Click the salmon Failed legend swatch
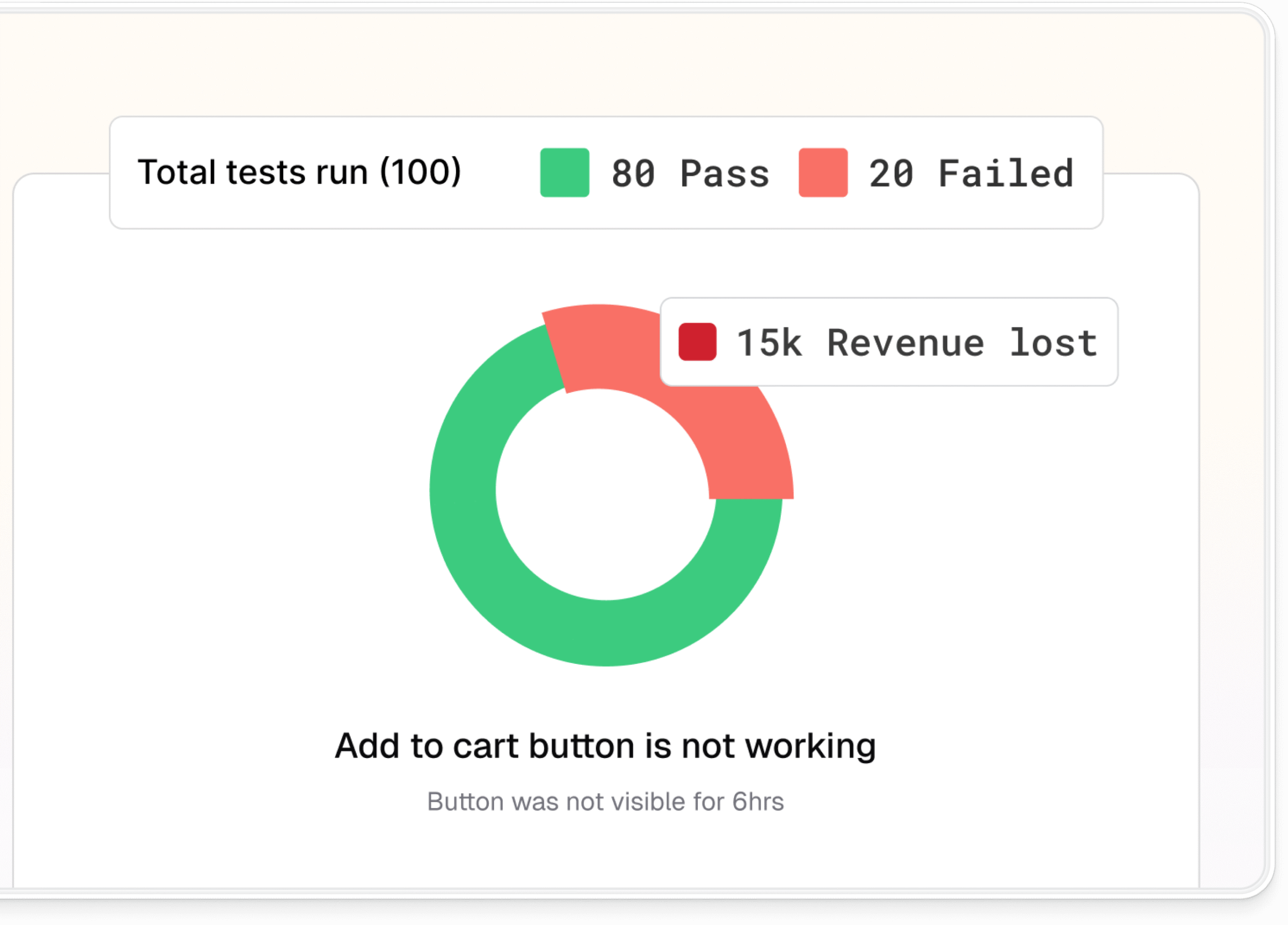The width and height of the screenshot is (1288, 925). [x=823, y=173]
